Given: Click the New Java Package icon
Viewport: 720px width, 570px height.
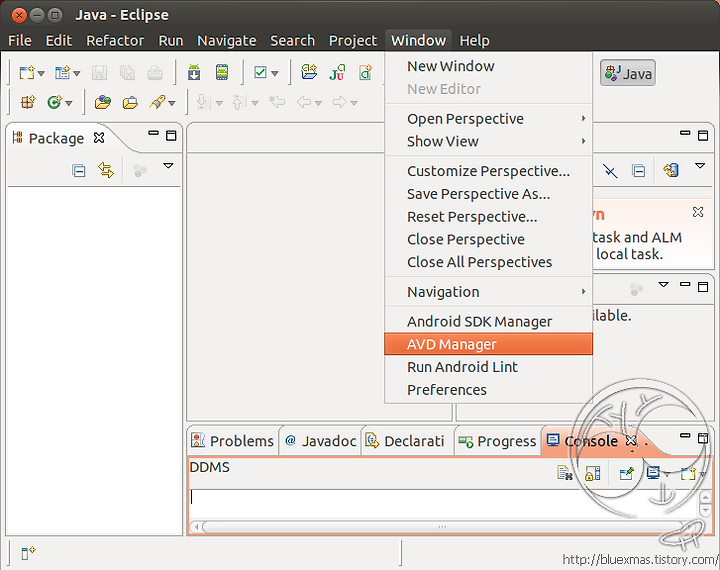Looking at the screenshot, I should pyautogui.click(x=28, y=102).
